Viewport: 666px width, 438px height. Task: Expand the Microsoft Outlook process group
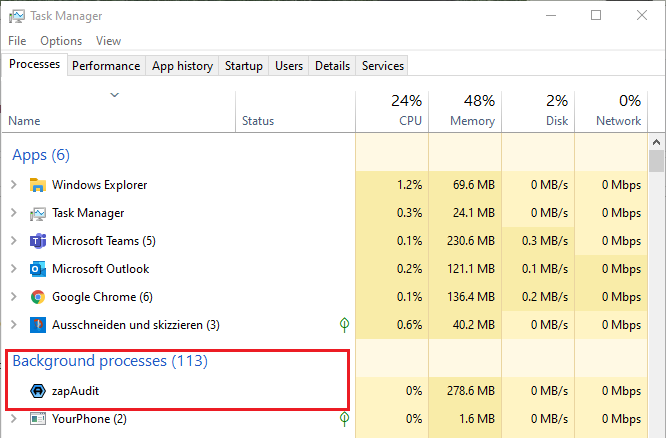tap(14, 269)
